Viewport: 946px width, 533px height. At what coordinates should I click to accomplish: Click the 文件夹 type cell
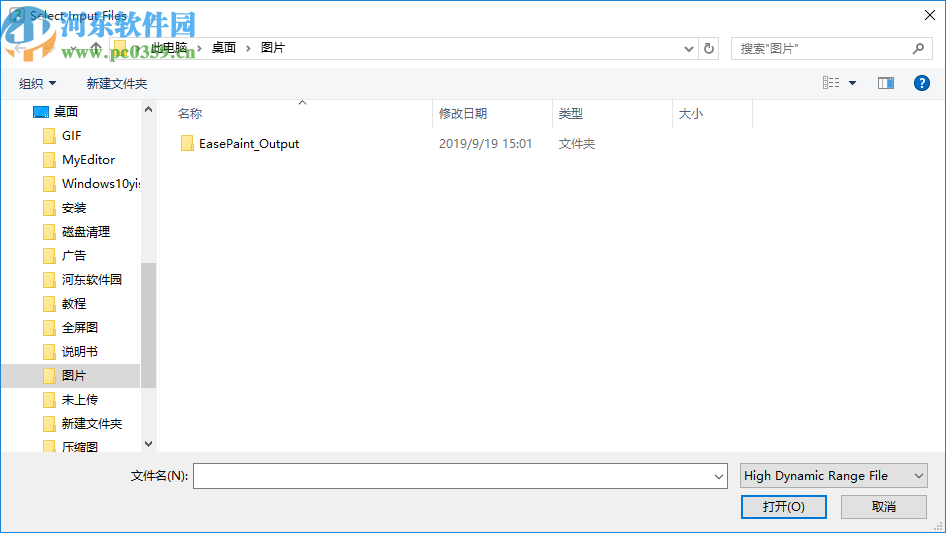[577, 144]
